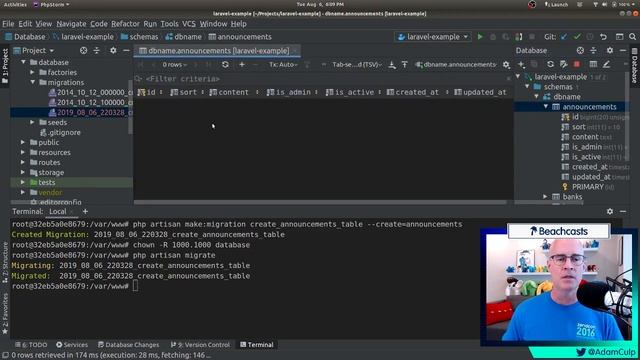Collapse the database folder in Project tree
Image resolution: width=640 pixels, height=360 pixels.
pyautogui.click(x=24, y=62)
